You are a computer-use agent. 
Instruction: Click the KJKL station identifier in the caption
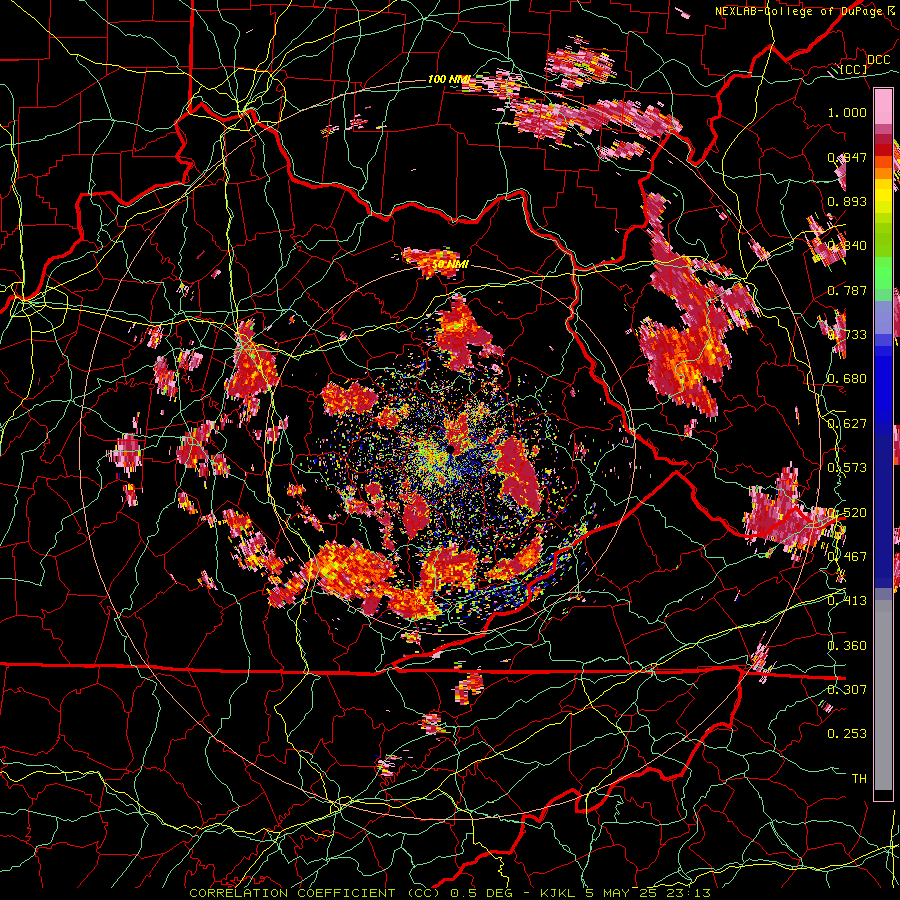[x=560, y=893]
